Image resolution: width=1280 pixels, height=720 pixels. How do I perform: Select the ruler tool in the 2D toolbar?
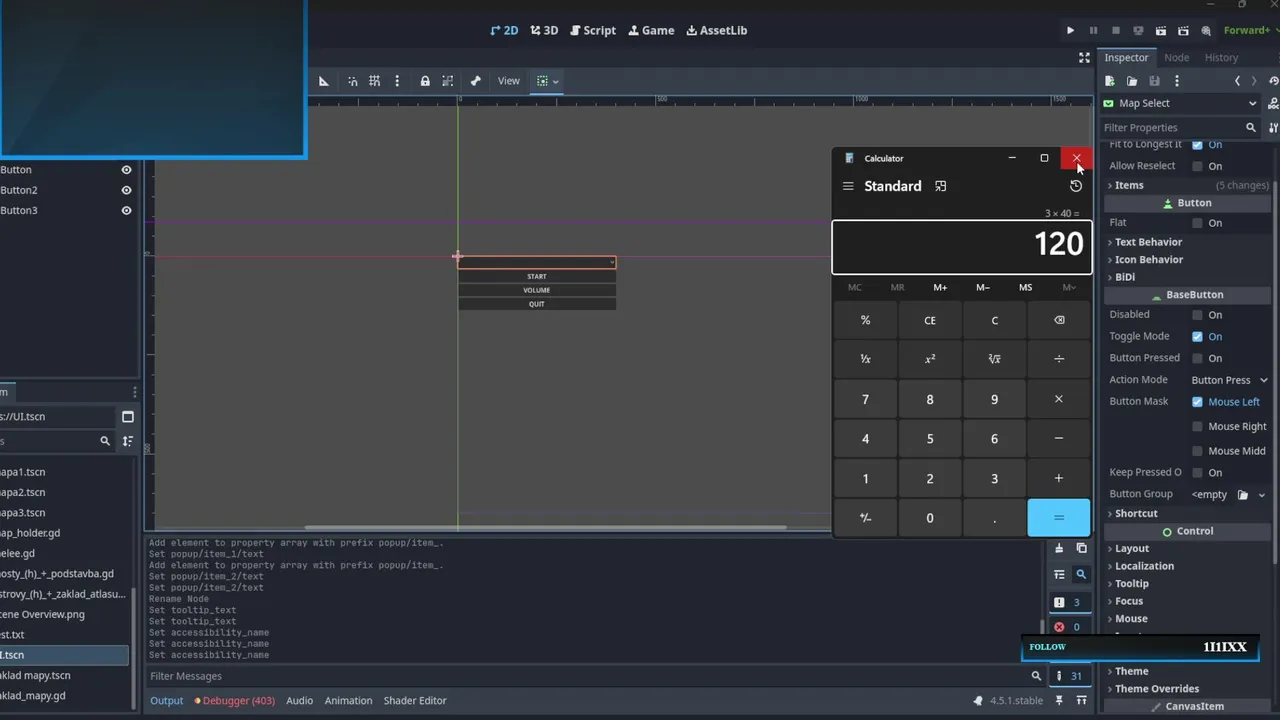pos(324,81)
